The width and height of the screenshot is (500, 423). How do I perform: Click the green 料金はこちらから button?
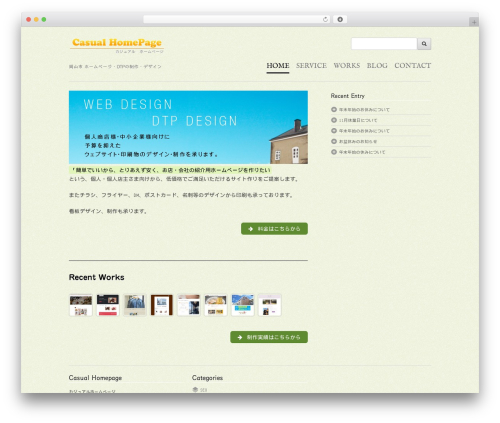[x=274, y=229]
